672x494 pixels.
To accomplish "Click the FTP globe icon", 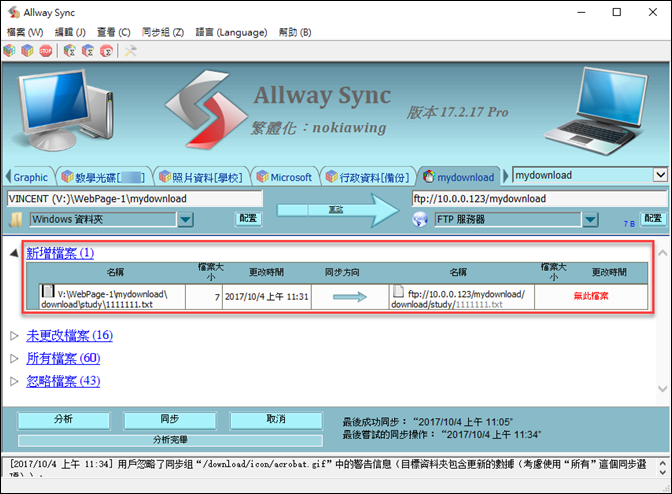I will pos(420,219).
